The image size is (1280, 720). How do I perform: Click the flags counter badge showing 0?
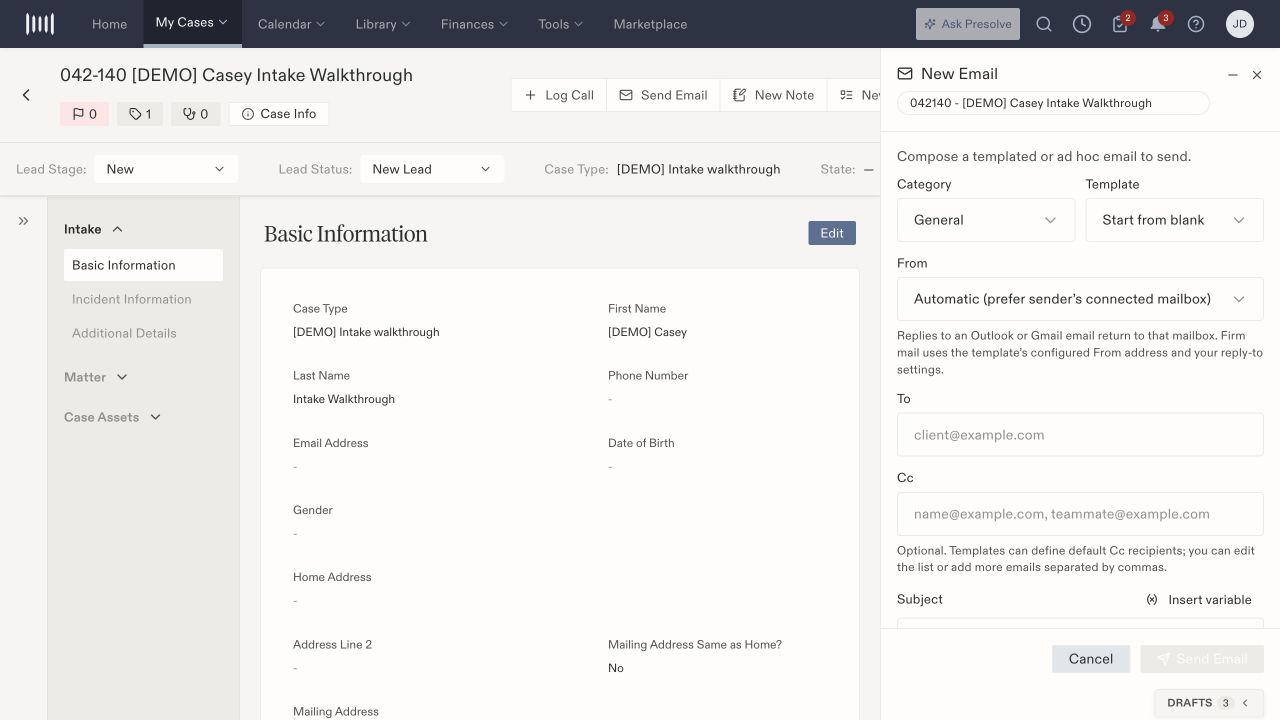(84, 114)
